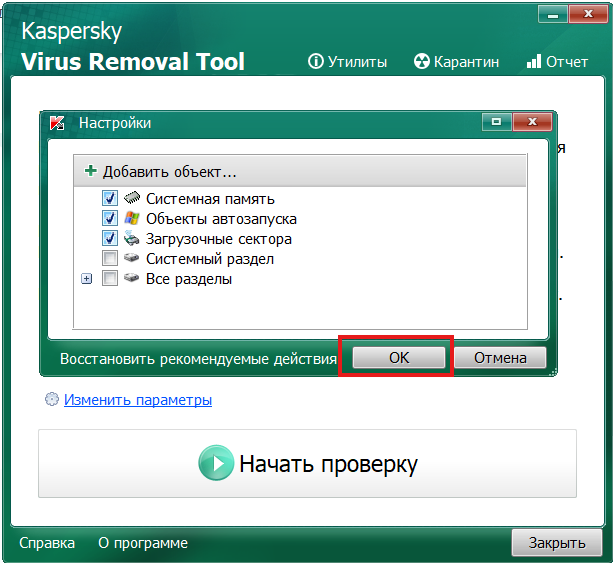Enable the Все разделы checkbox

109,278
